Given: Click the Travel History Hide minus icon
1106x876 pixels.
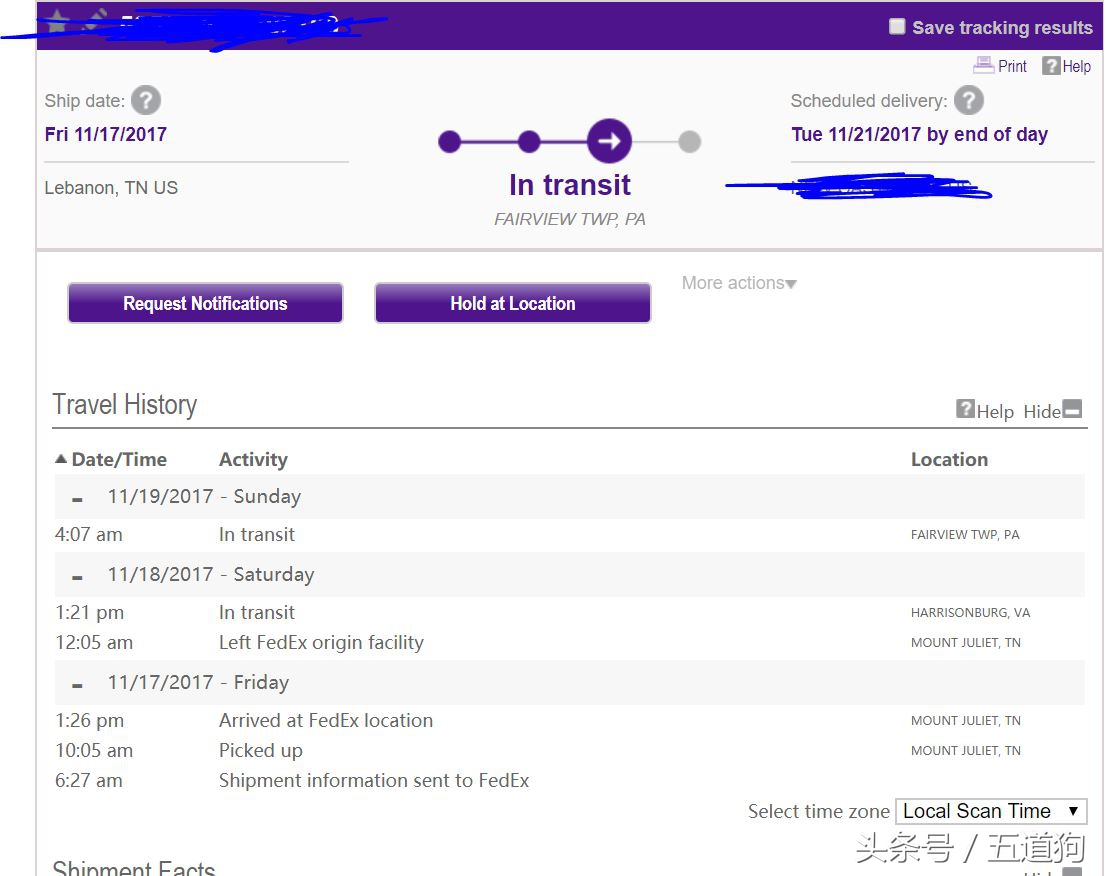Looking at the screenshot, I should pos(1072,409).
